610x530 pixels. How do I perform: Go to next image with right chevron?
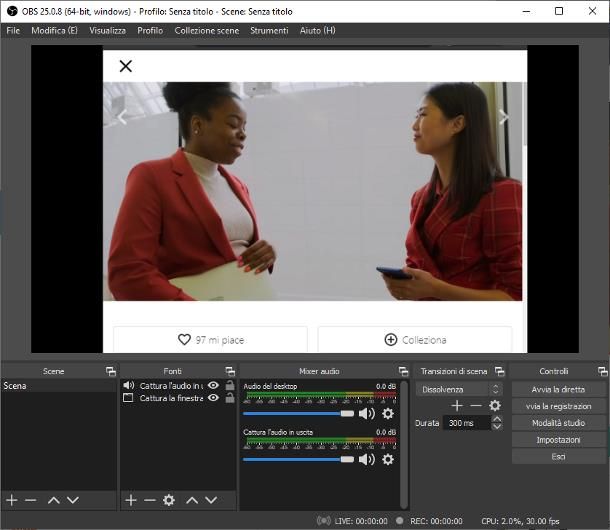click(x=503, y=117)
